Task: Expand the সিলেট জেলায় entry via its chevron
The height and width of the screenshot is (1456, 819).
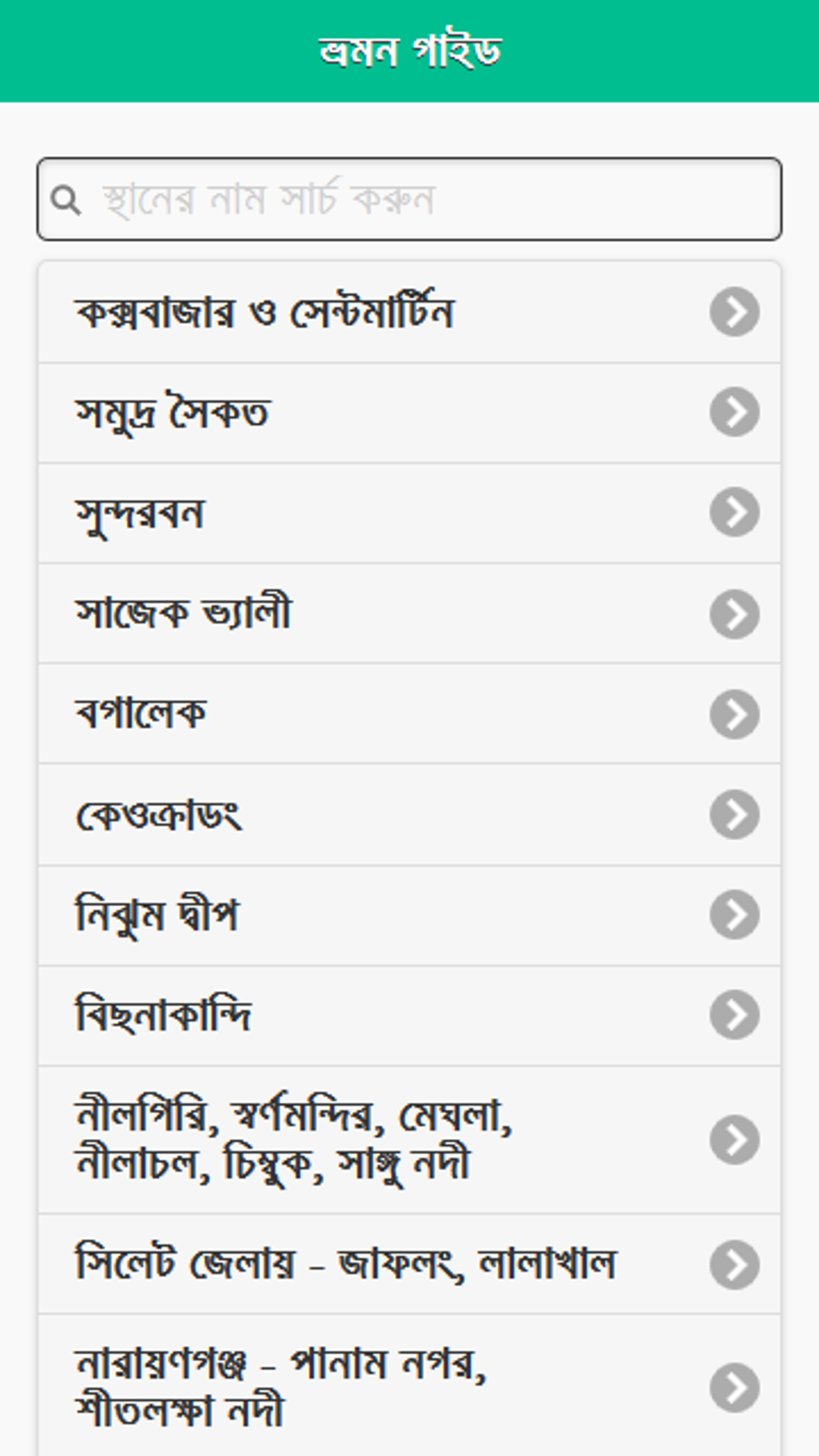Action: point(734,1265)
